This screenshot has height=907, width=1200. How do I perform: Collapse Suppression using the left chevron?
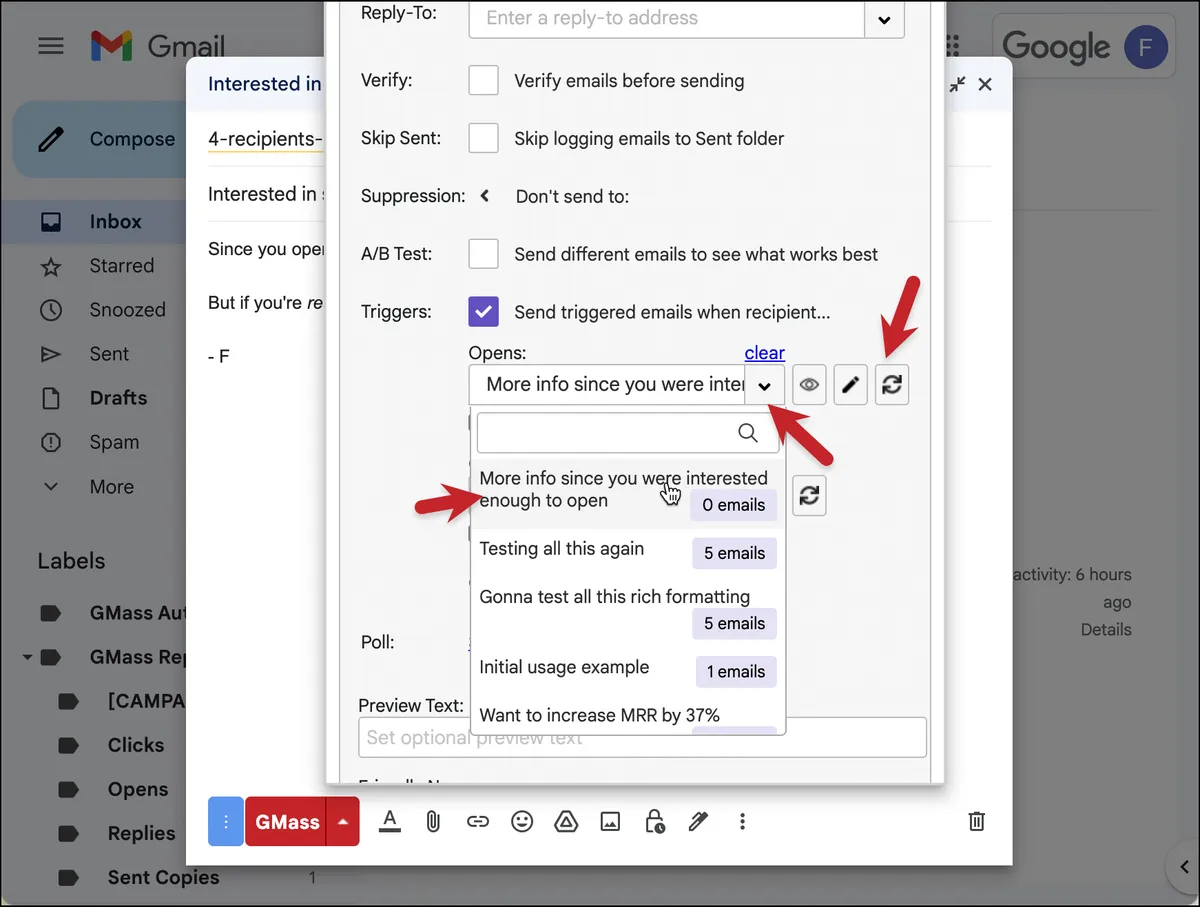[x=485, y=196]
